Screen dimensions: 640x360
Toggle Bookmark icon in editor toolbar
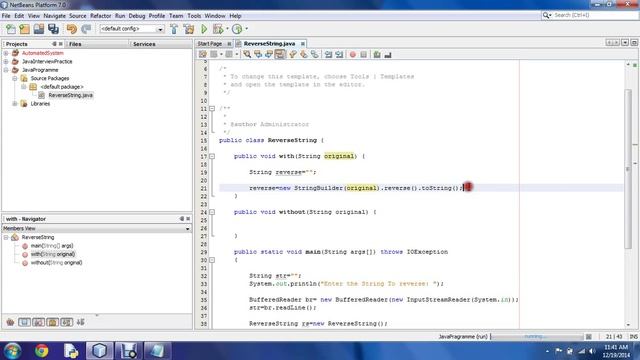(315, 54)
